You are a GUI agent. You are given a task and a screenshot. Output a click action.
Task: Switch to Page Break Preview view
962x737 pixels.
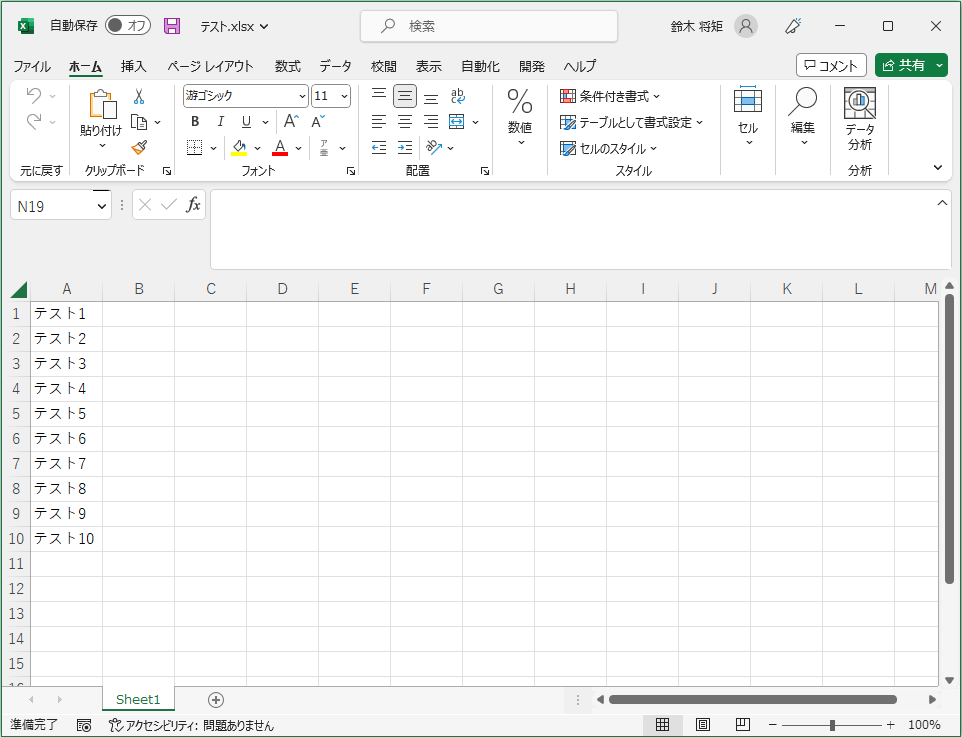742,725
